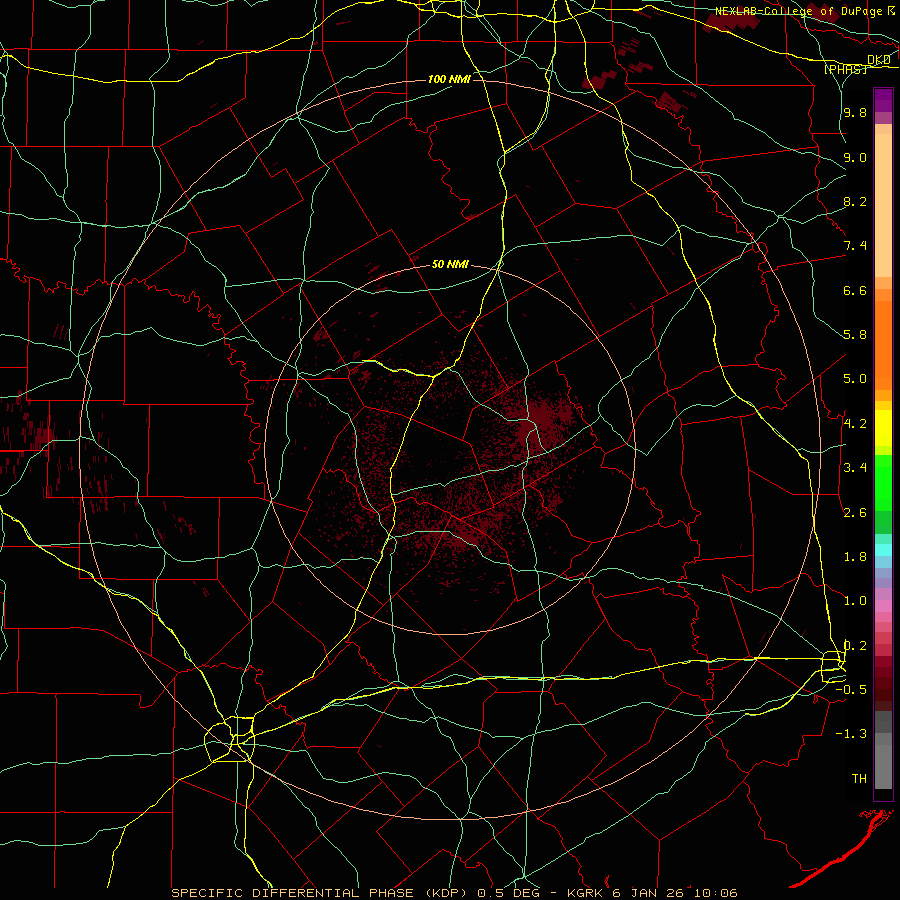This screenshot has width=900, height=900.
Task: Click the 5.8 legend value
Action: (x=855, y=335)
